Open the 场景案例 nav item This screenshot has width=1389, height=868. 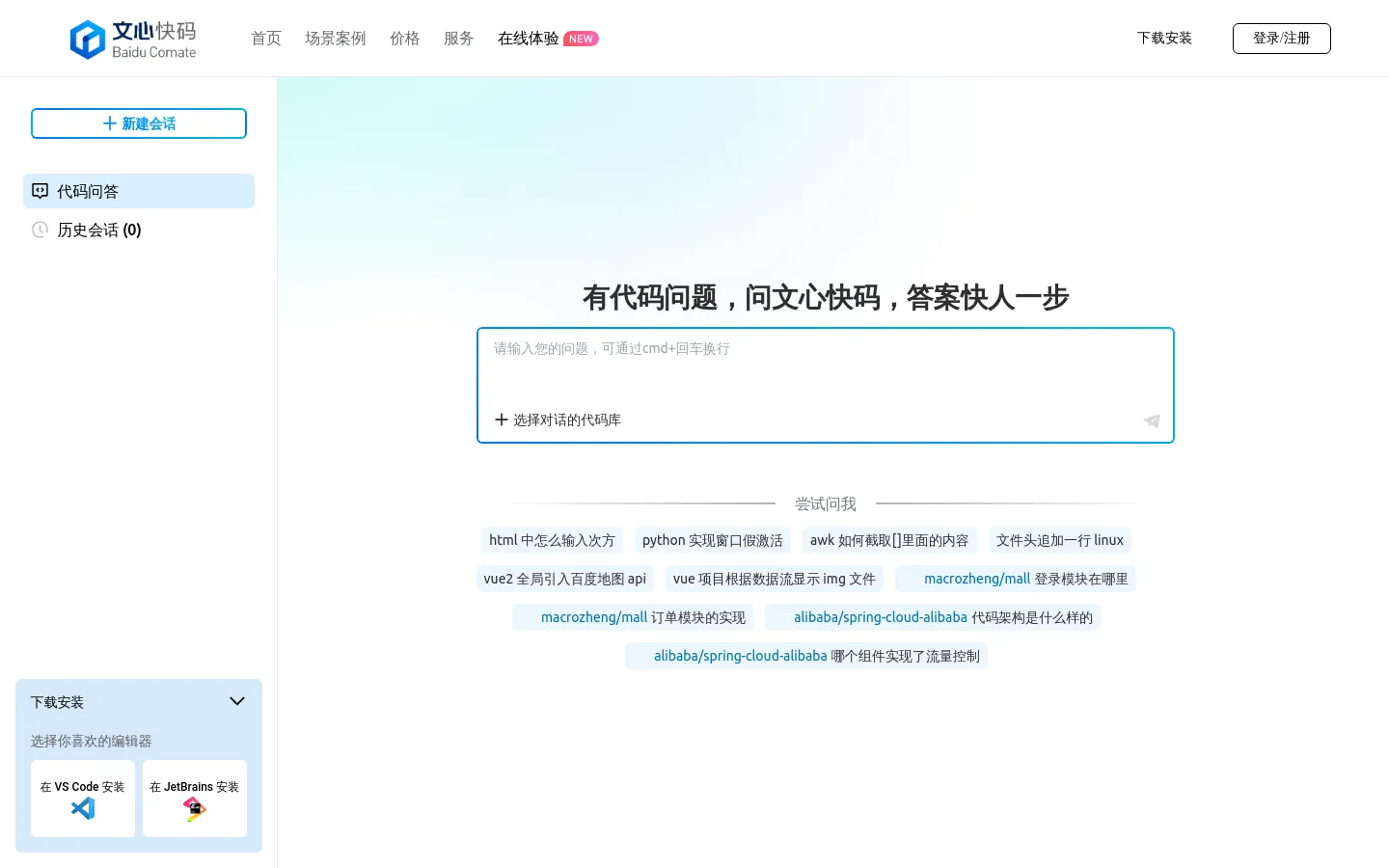coord(336,39)
